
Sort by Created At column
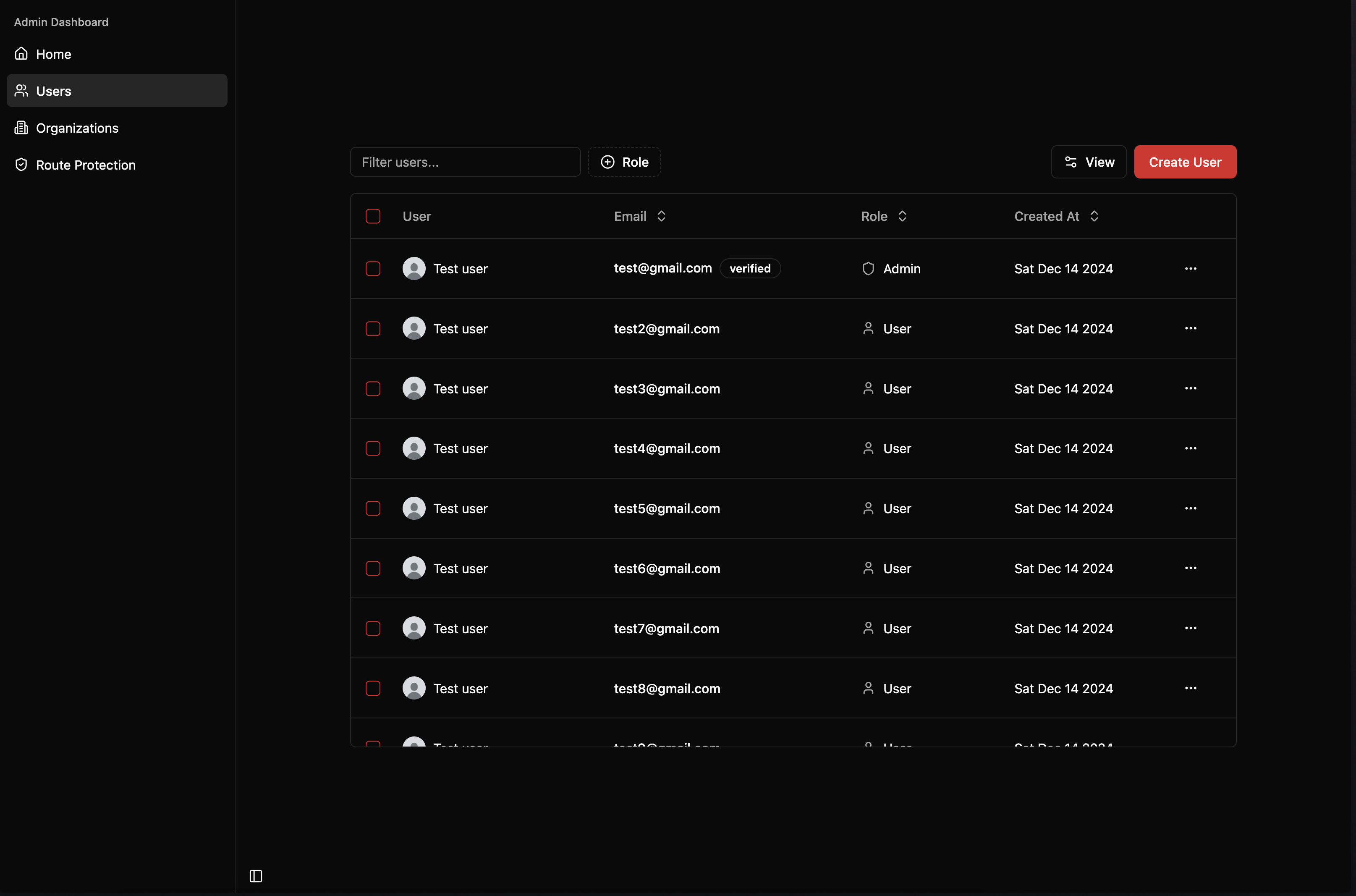coord(1056,216)
